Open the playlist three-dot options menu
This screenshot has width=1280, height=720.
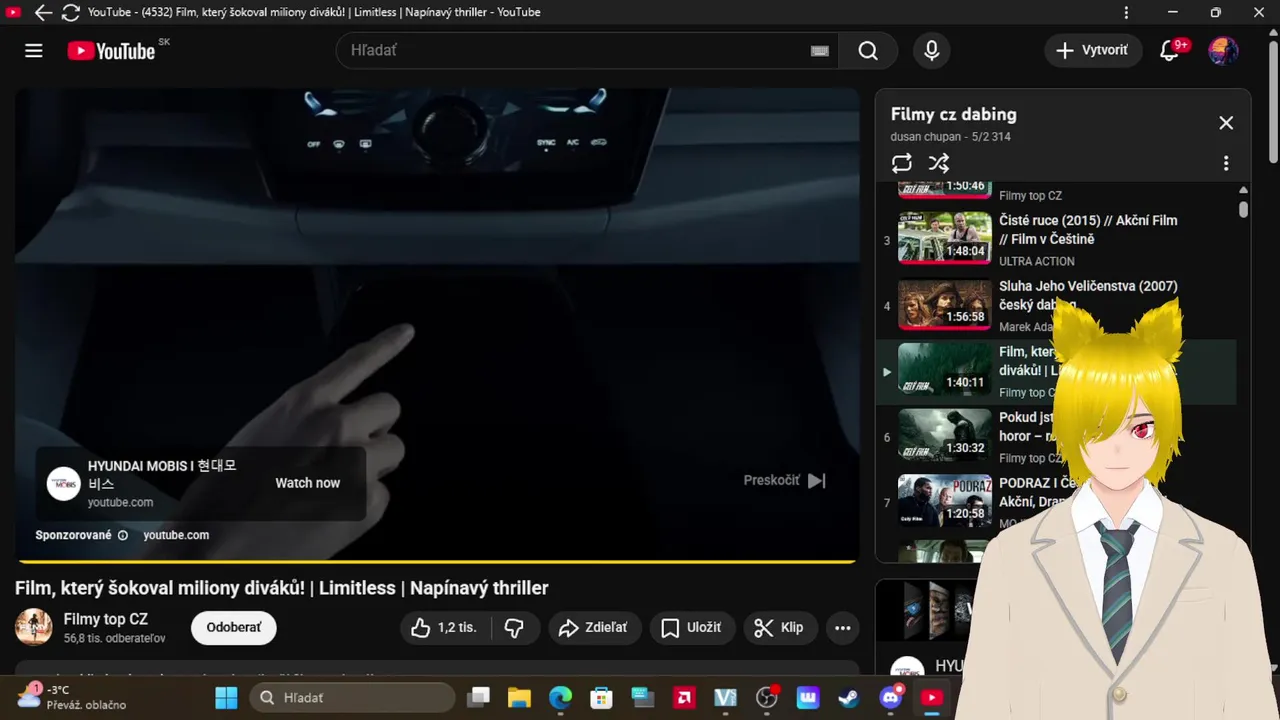(x=1226, y=163)
